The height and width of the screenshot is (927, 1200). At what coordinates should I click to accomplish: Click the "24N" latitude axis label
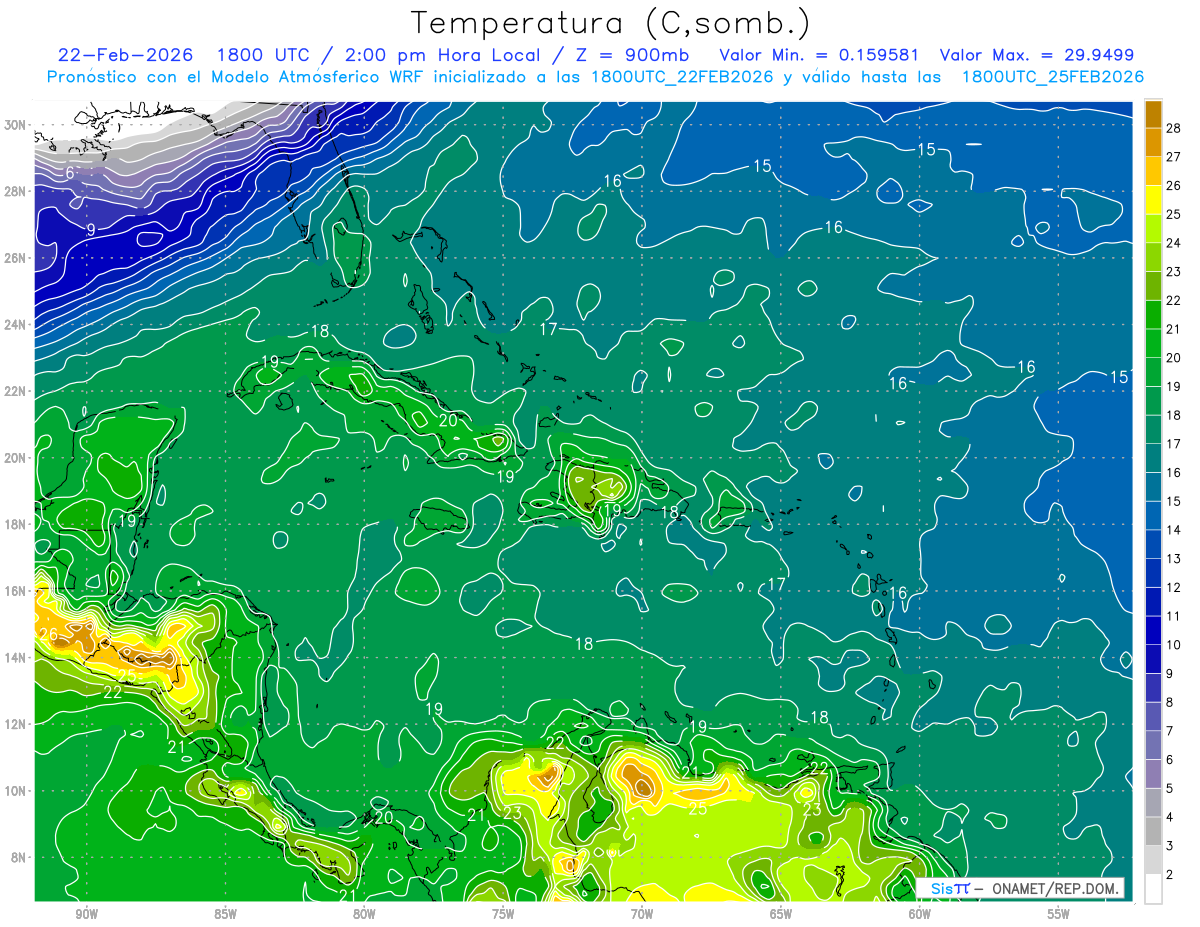pyautogui.click(x=15, y=325)
